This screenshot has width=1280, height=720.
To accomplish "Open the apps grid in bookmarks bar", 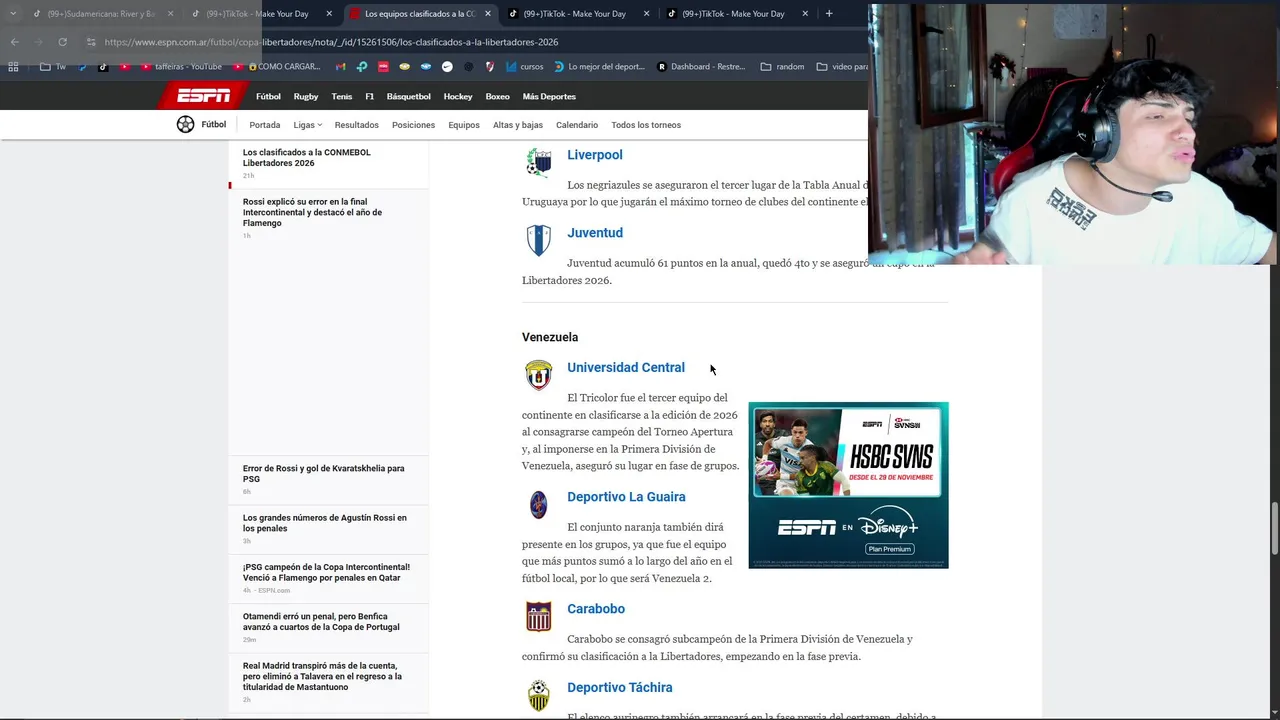I will point(13,67).
